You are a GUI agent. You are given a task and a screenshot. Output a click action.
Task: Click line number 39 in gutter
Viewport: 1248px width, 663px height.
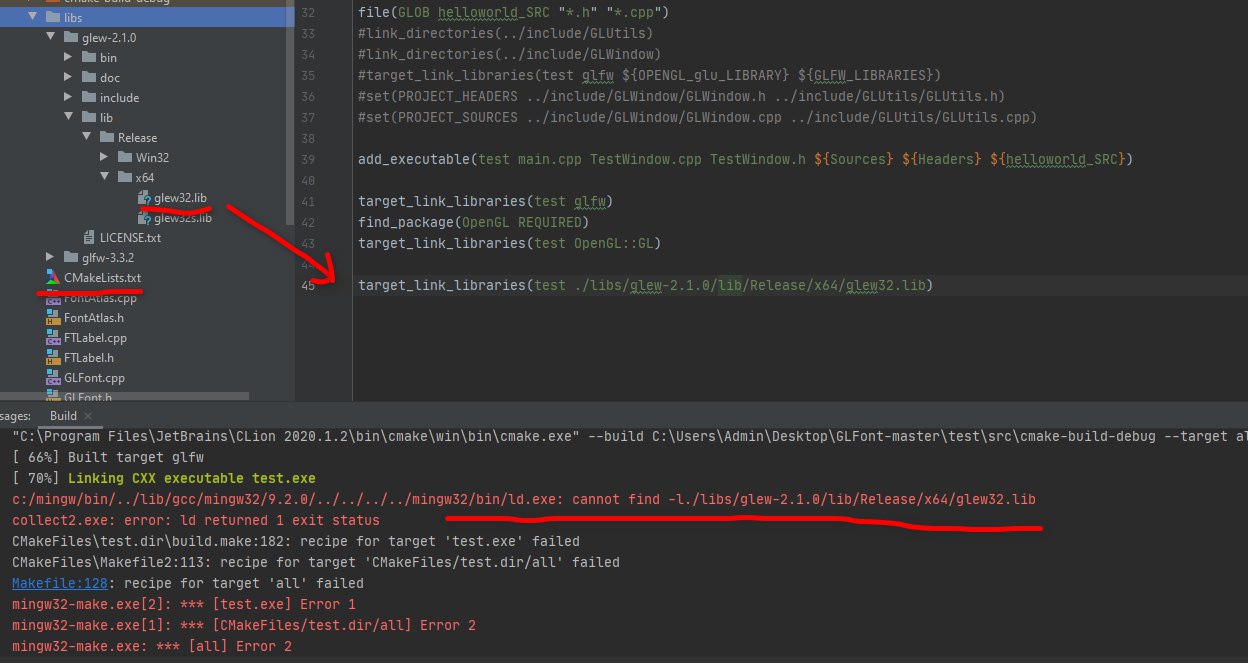(x=308, y=159)
